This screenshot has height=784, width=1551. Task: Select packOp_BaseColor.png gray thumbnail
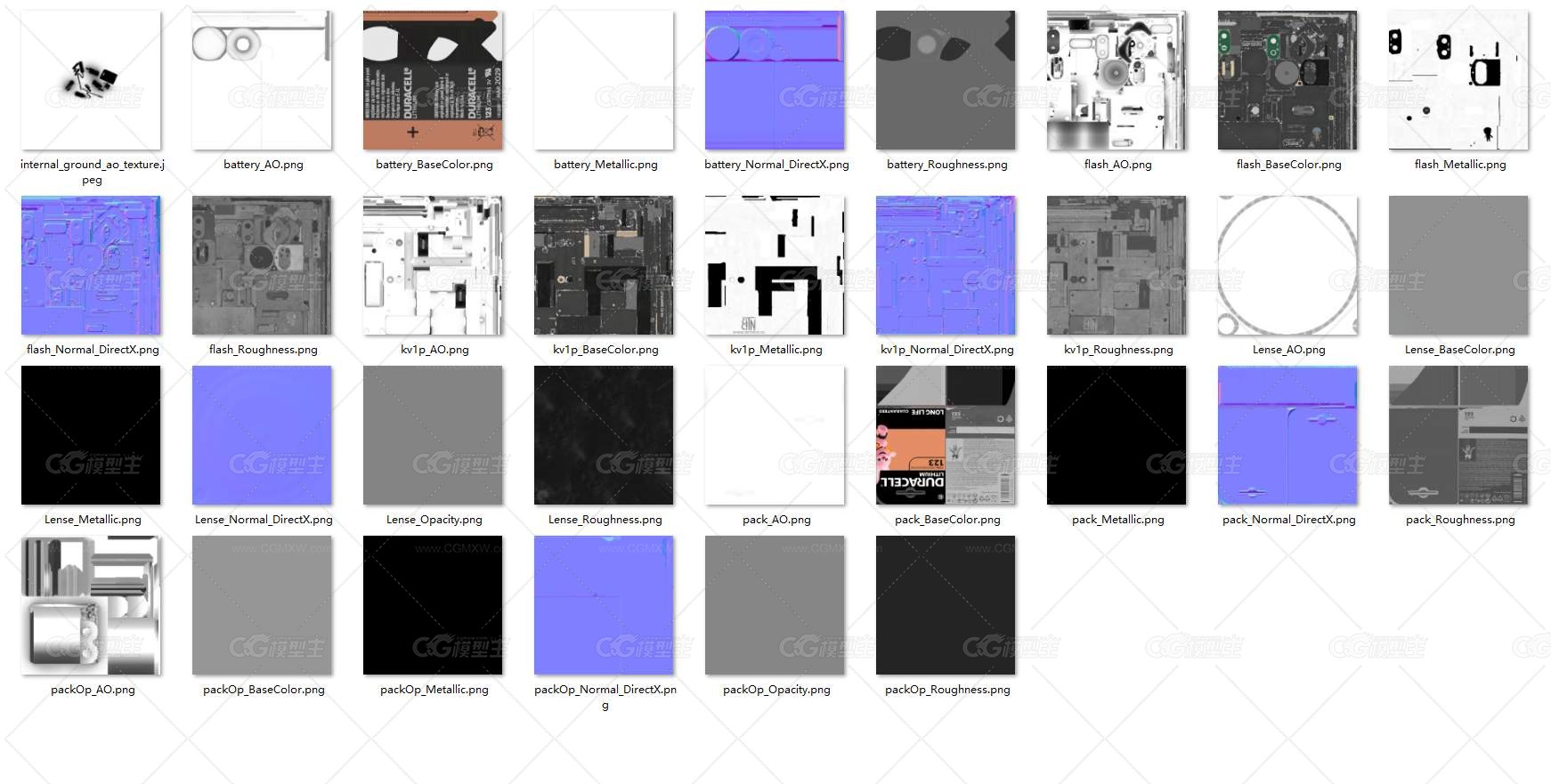[262, 605]
